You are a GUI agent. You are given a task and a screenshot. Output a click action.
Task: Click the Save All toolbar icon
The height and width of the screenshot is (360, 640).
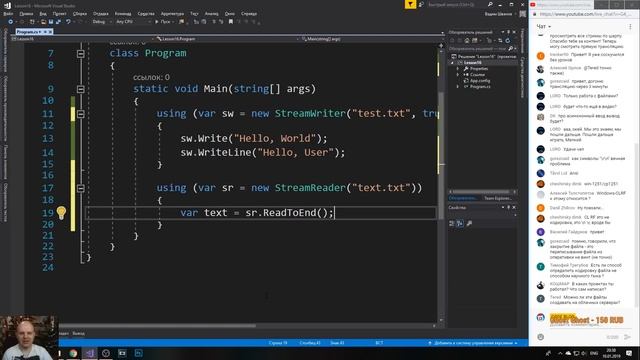(58, 22)
